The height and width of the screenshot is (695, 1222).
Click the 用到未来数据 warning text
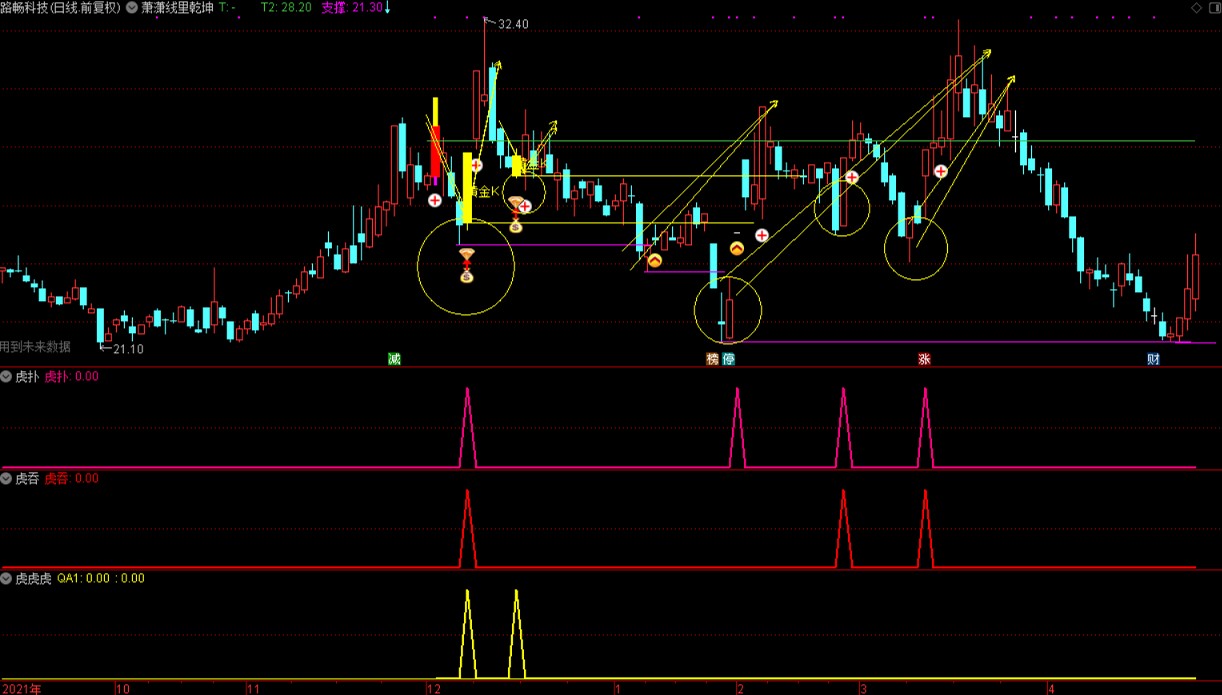[x=36, y=347]
